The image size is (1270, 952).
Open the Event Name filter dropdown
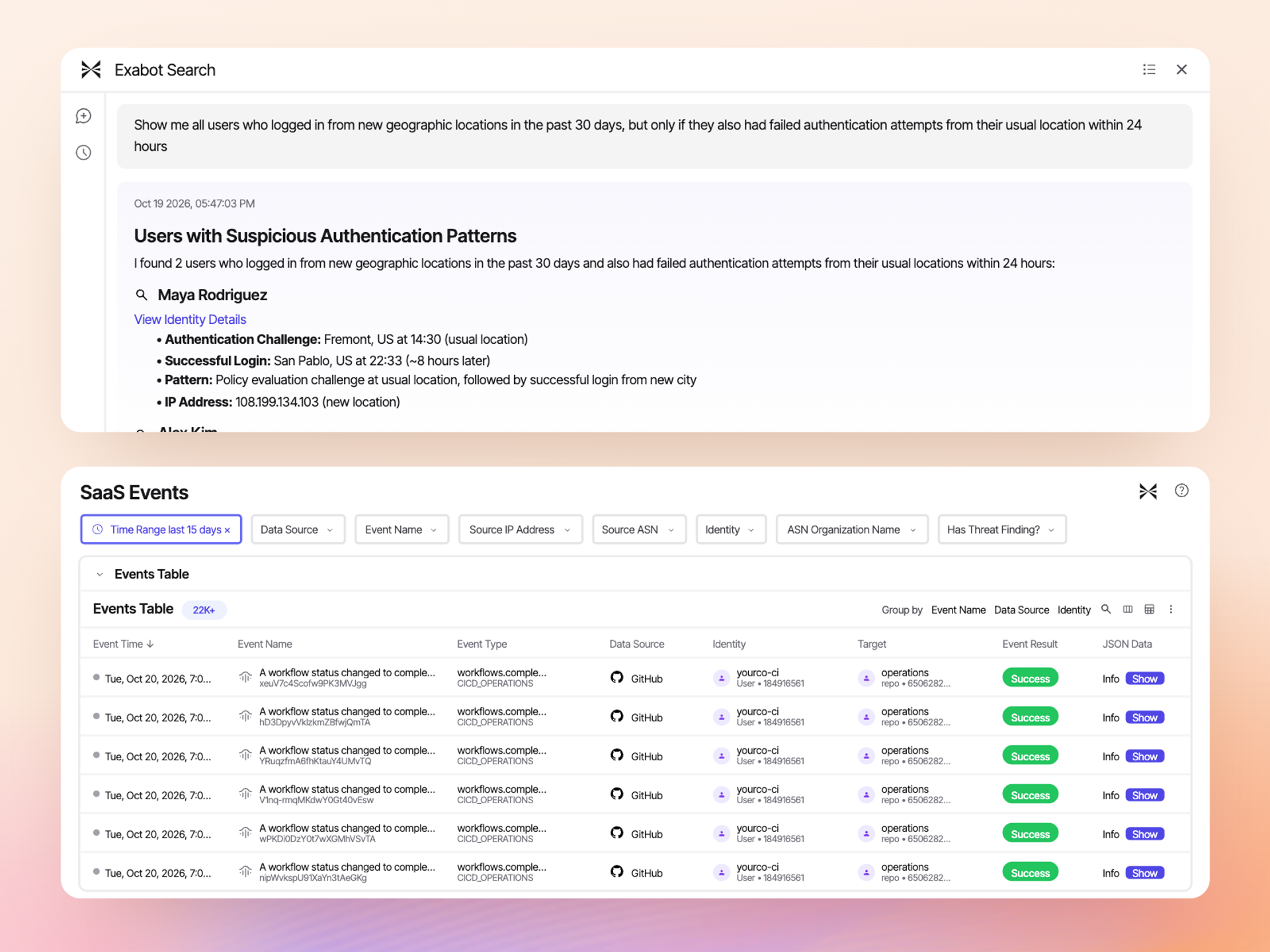coord(402,530)
